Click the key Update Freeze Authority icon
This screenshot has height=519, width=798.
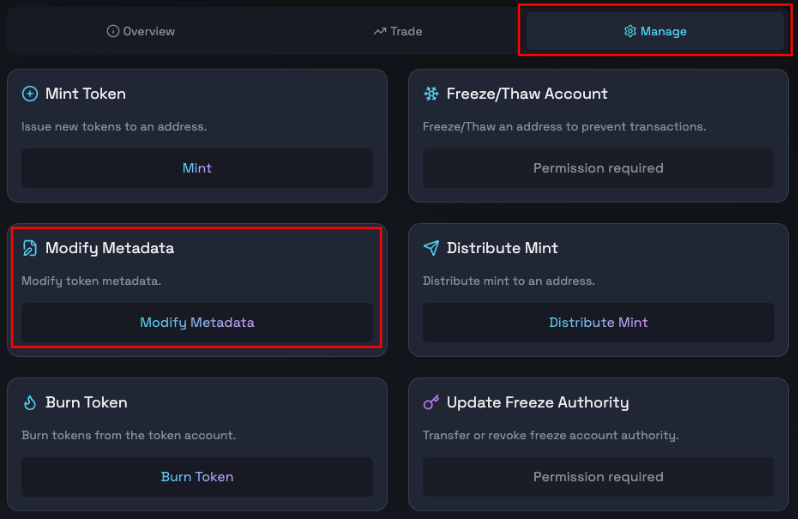pyautogui.click(x=431, y=403)
